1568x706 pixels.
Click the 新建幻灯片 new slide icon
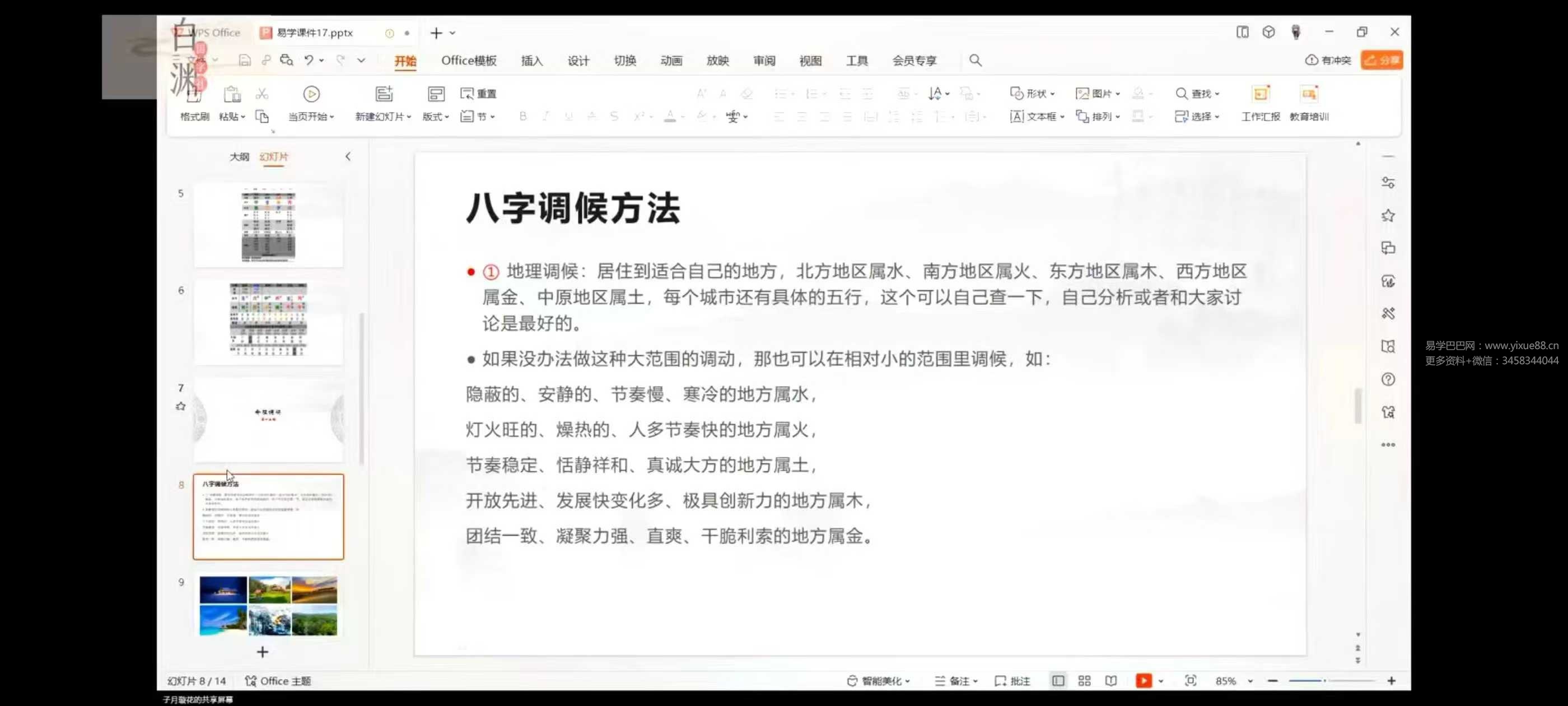[384, 94]
